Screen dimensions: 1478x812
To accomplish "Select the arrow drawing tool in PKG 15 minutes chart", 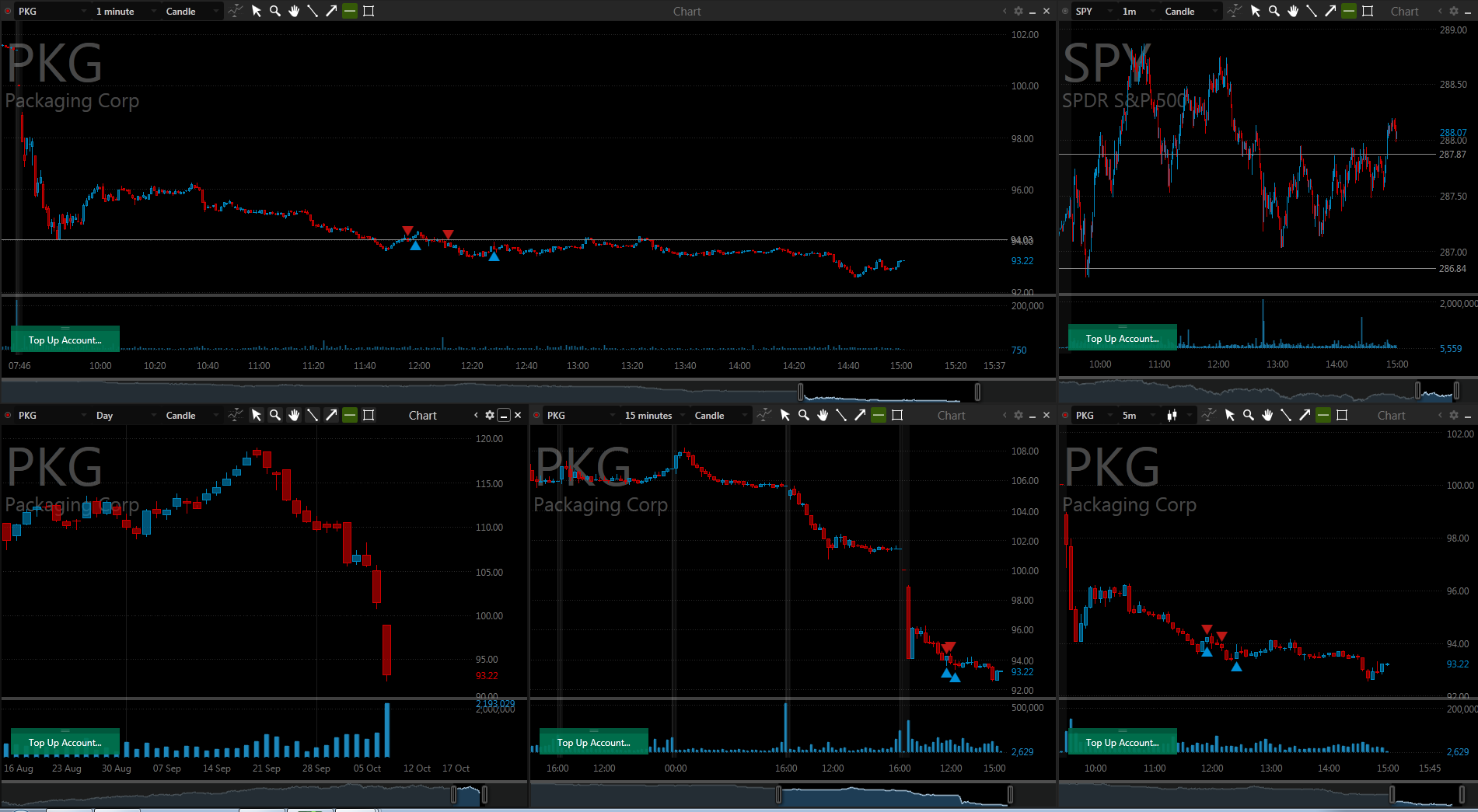I will 860,415.
